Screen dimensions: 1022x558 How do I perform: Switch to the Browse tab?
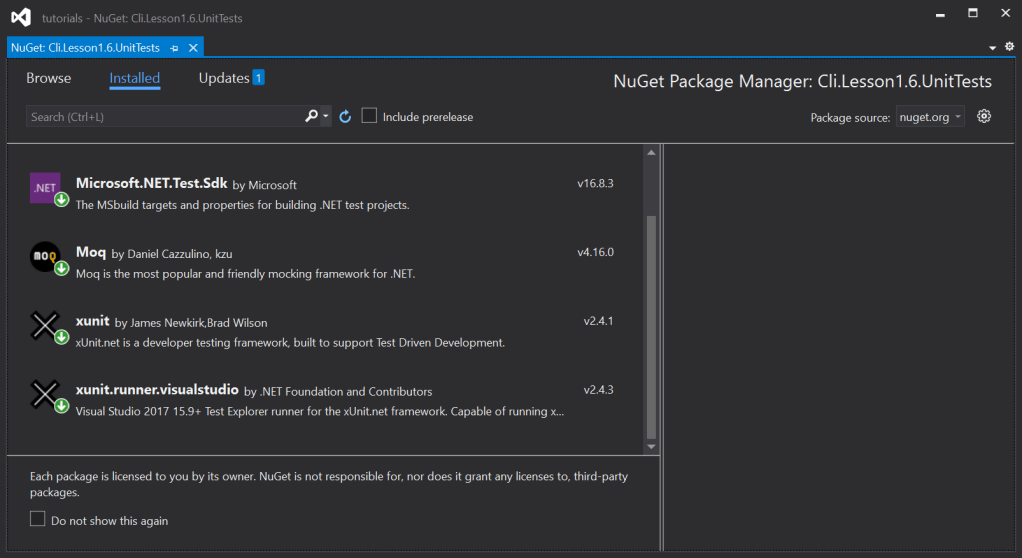pyautogui.click(x=49, y=78)
